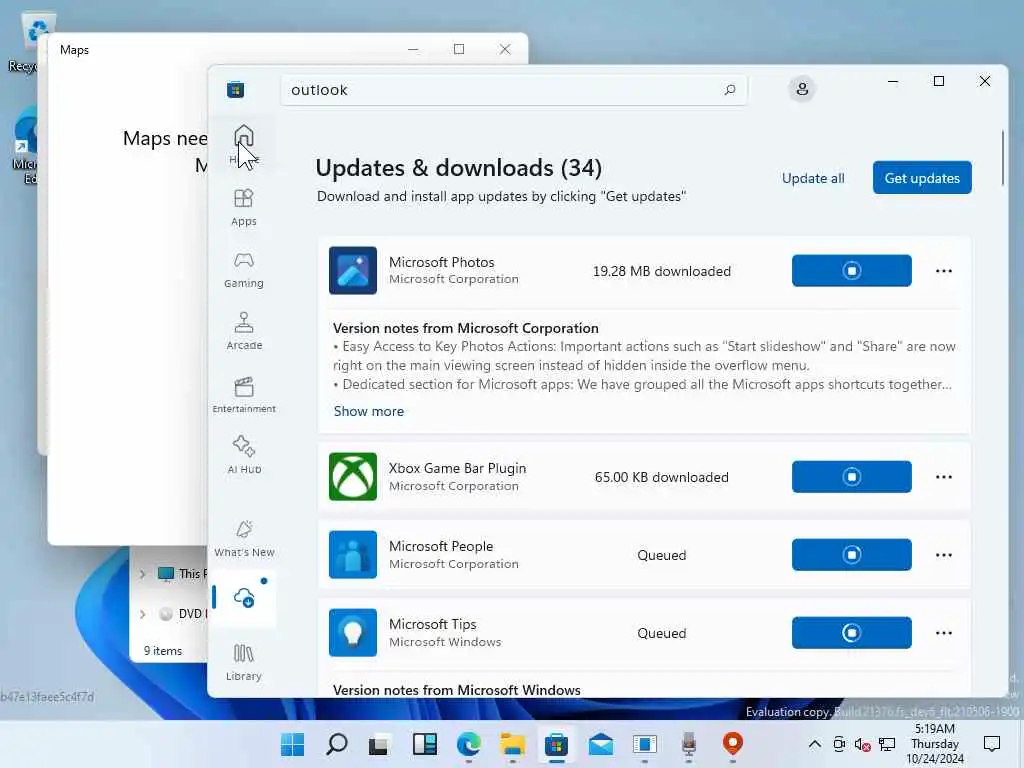1024x768 pixels.
Task: Select the Downloads cloud icon in sidebar
Action: tap(244, 598)
